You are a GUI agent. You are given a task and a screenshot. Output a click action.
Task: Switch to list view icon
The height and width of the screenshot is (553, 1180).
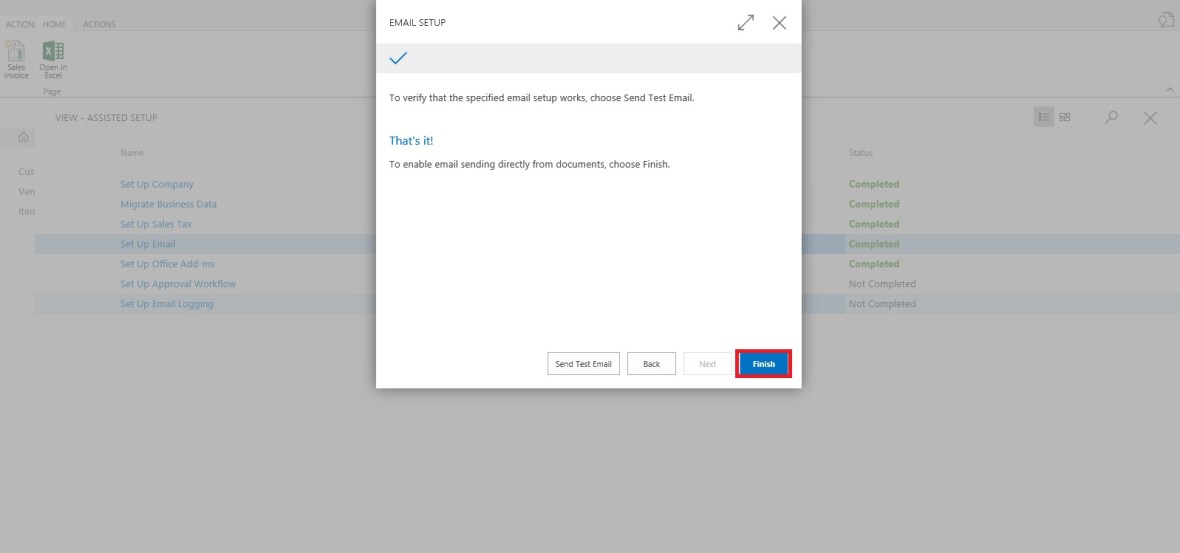pos(1044,117)
